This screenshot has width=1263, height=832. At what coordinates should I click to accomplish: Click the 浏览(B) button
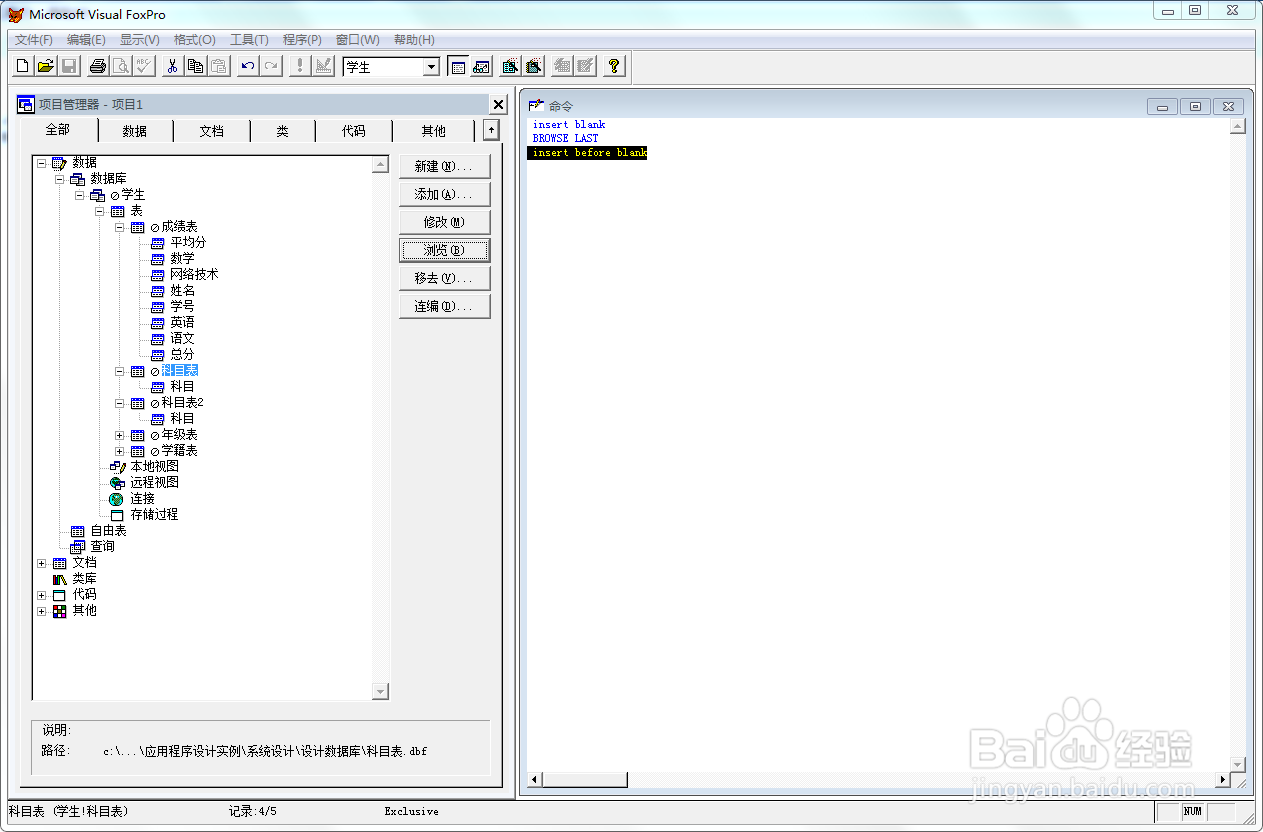(444, 250)
